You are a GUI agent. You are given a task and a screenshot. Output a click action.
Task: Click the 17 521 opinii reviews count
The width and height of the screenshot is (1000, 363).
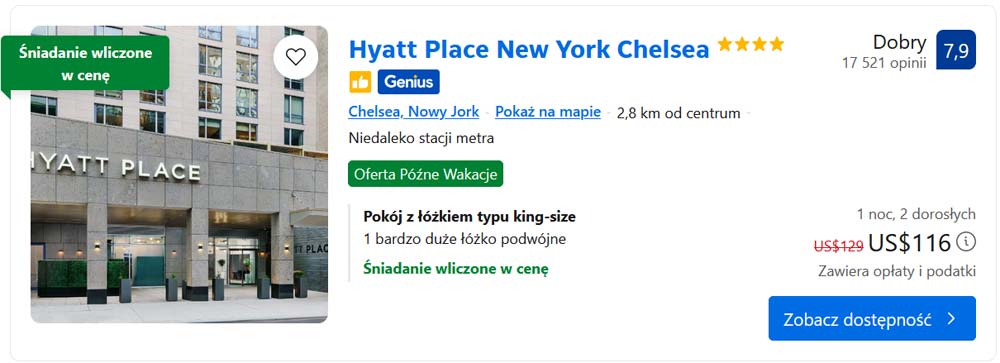pyautogui.click(x=884, y=63)
